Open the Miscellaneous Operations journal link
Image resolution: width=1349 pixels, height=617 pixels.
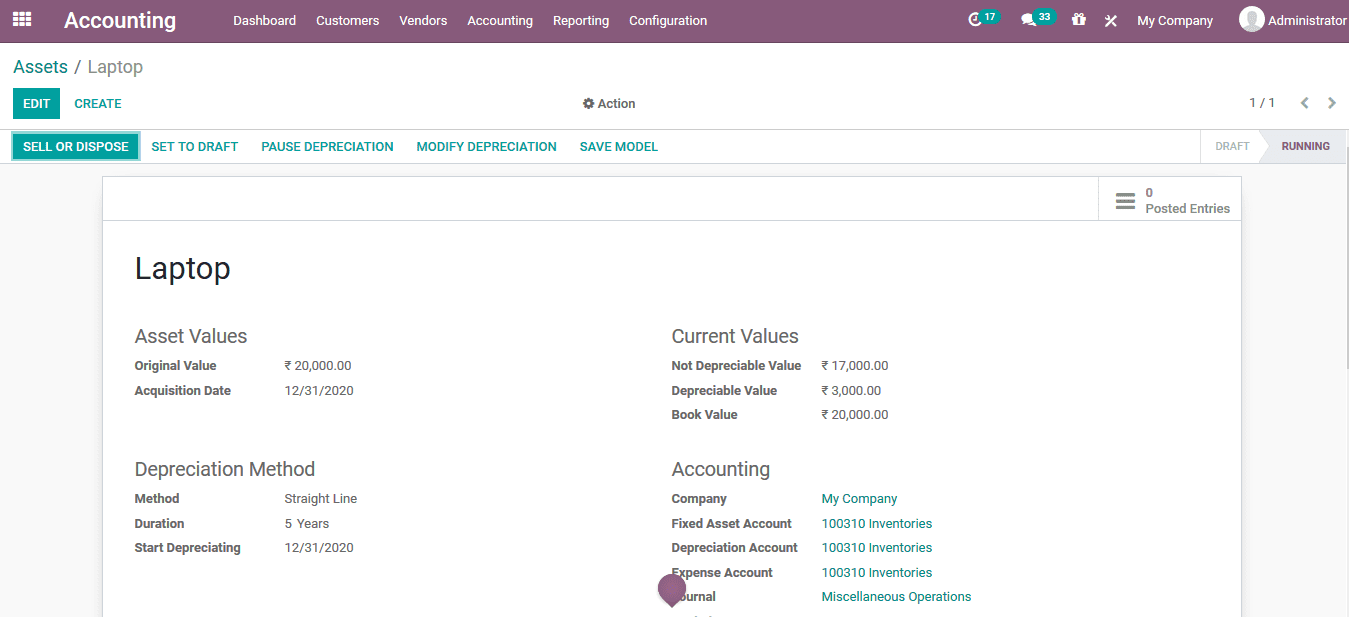point(896,596)
